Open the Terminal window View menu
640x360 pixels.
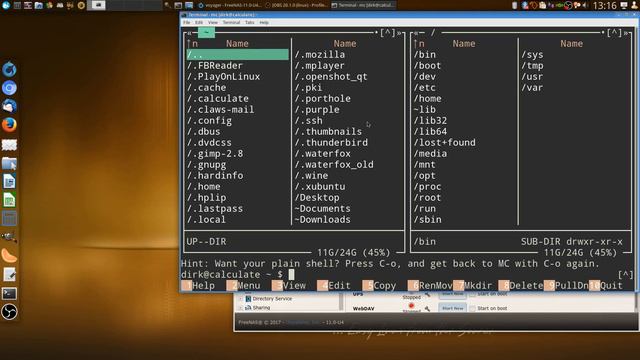[213, 22]
